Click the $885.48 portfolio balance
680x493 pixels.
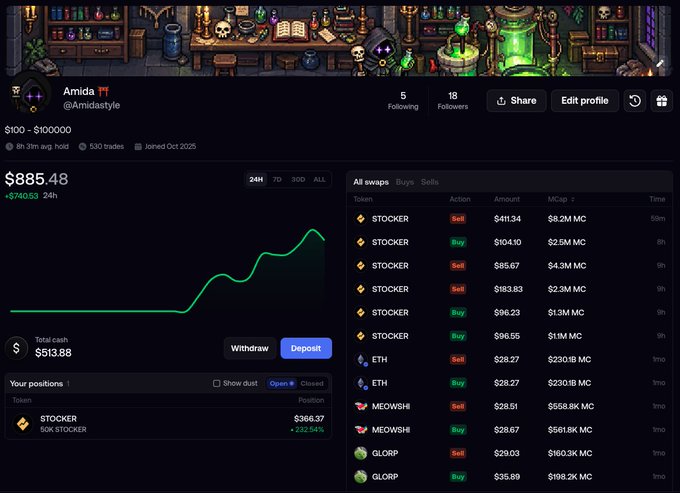pyautogui.click(x=36, y=179)
